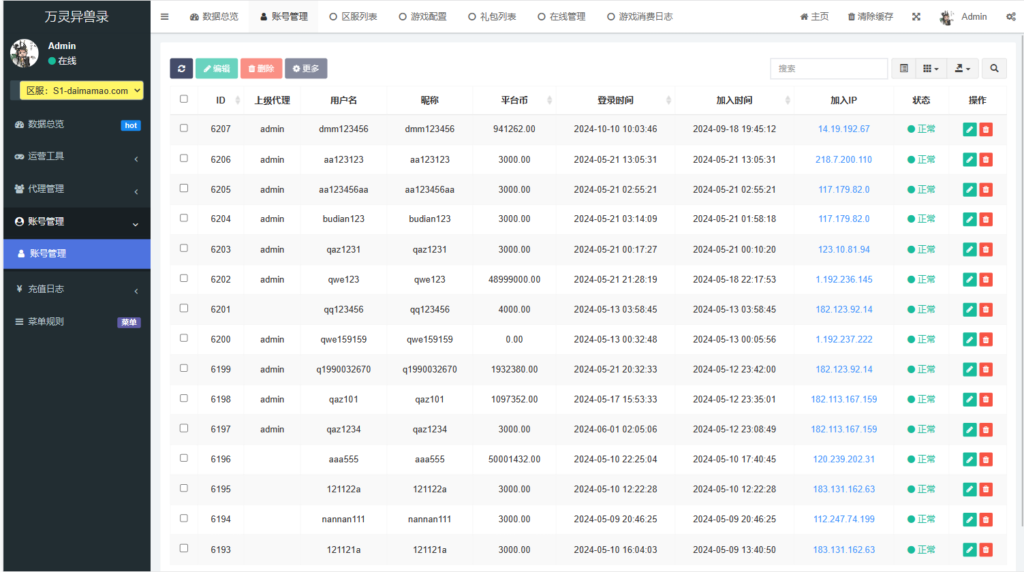Click the Admin avatar in the sidebar
This screenshot has width=1024, height=572.
(24, 53)
